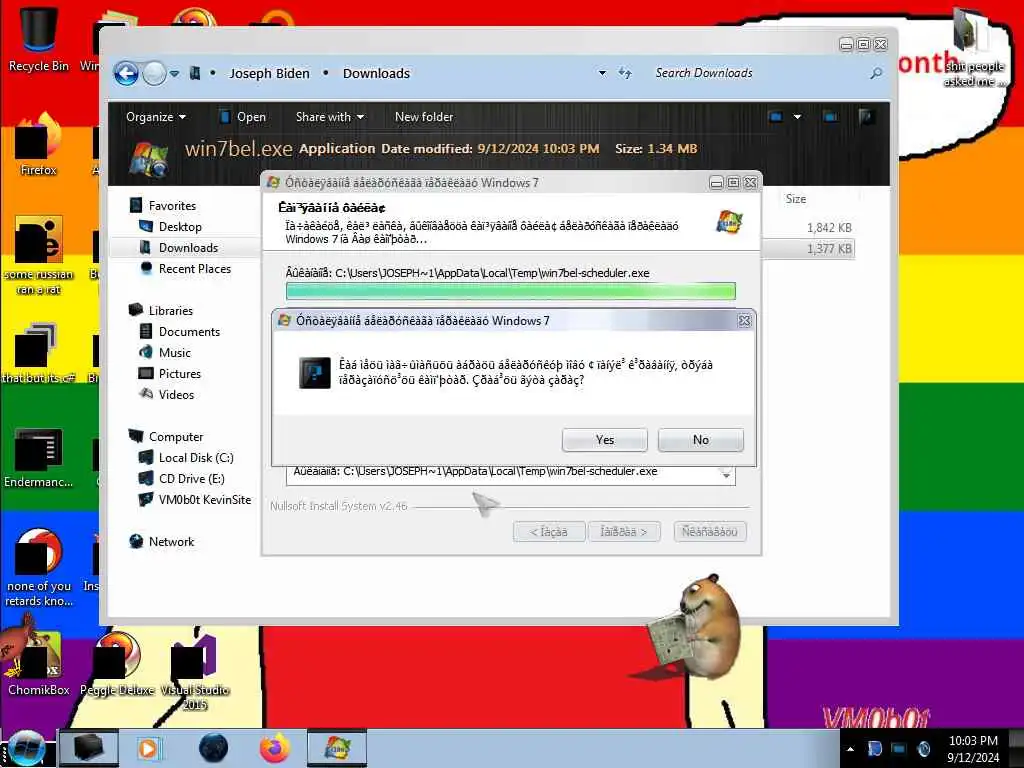Click Downloads breadcrumb segment

pyautogui.click(x=376, y=73)
